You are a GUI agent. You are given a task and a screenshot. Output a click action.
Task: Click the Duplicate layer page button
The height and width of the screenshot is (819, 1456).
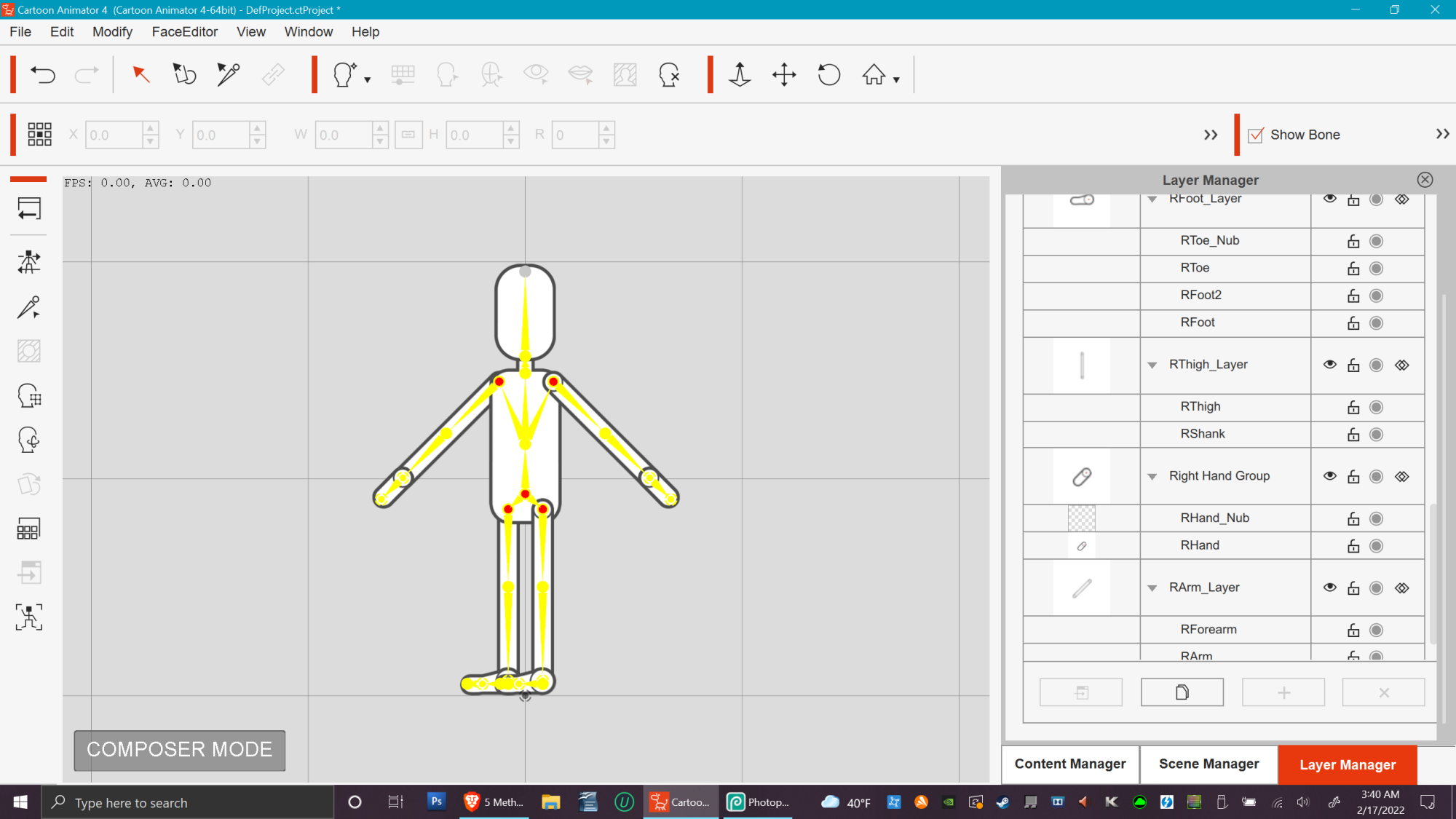pyautogui.click(x=1182, y=692)
